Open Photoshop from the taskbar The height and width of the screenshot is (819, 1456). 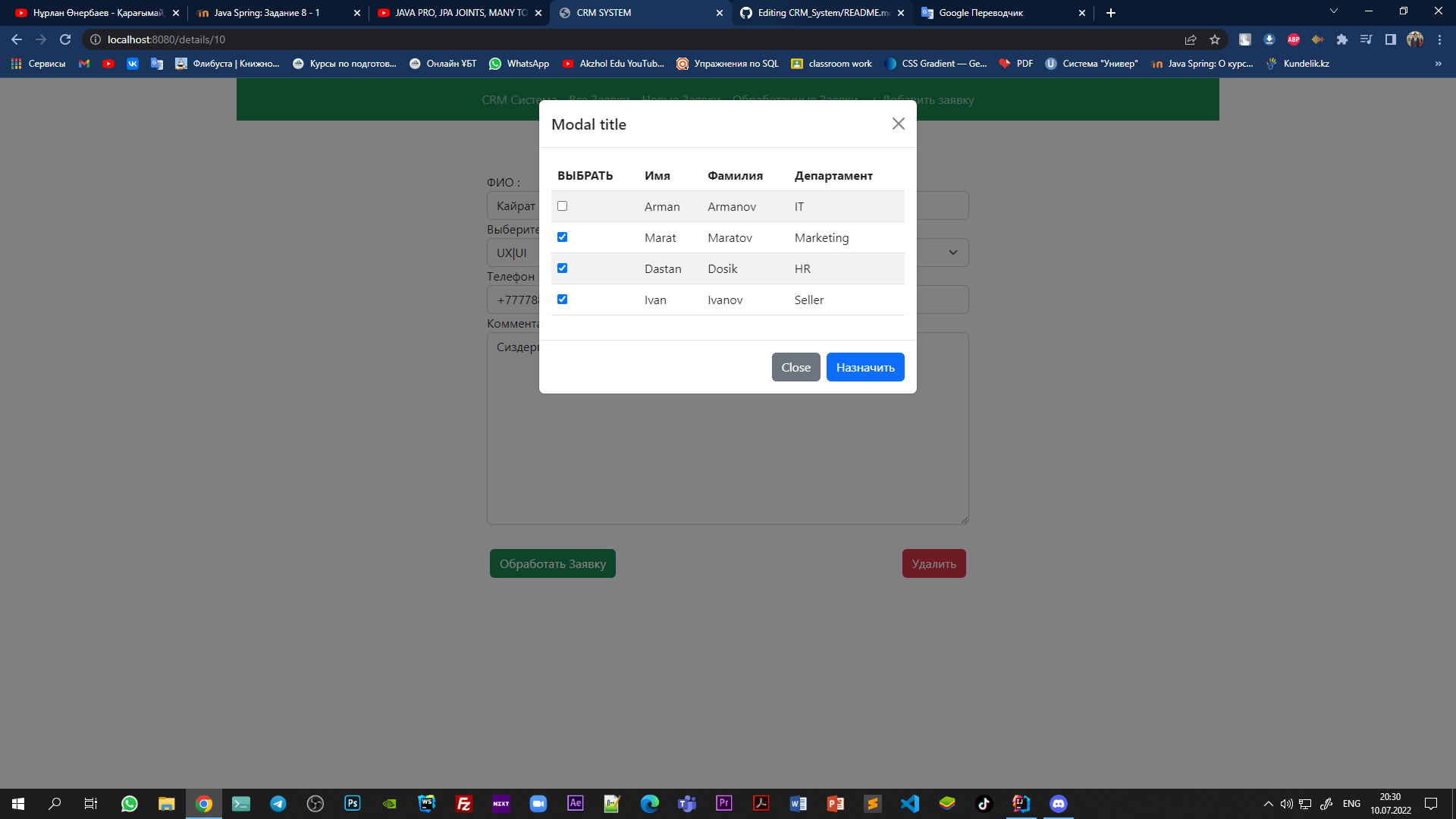353,804
